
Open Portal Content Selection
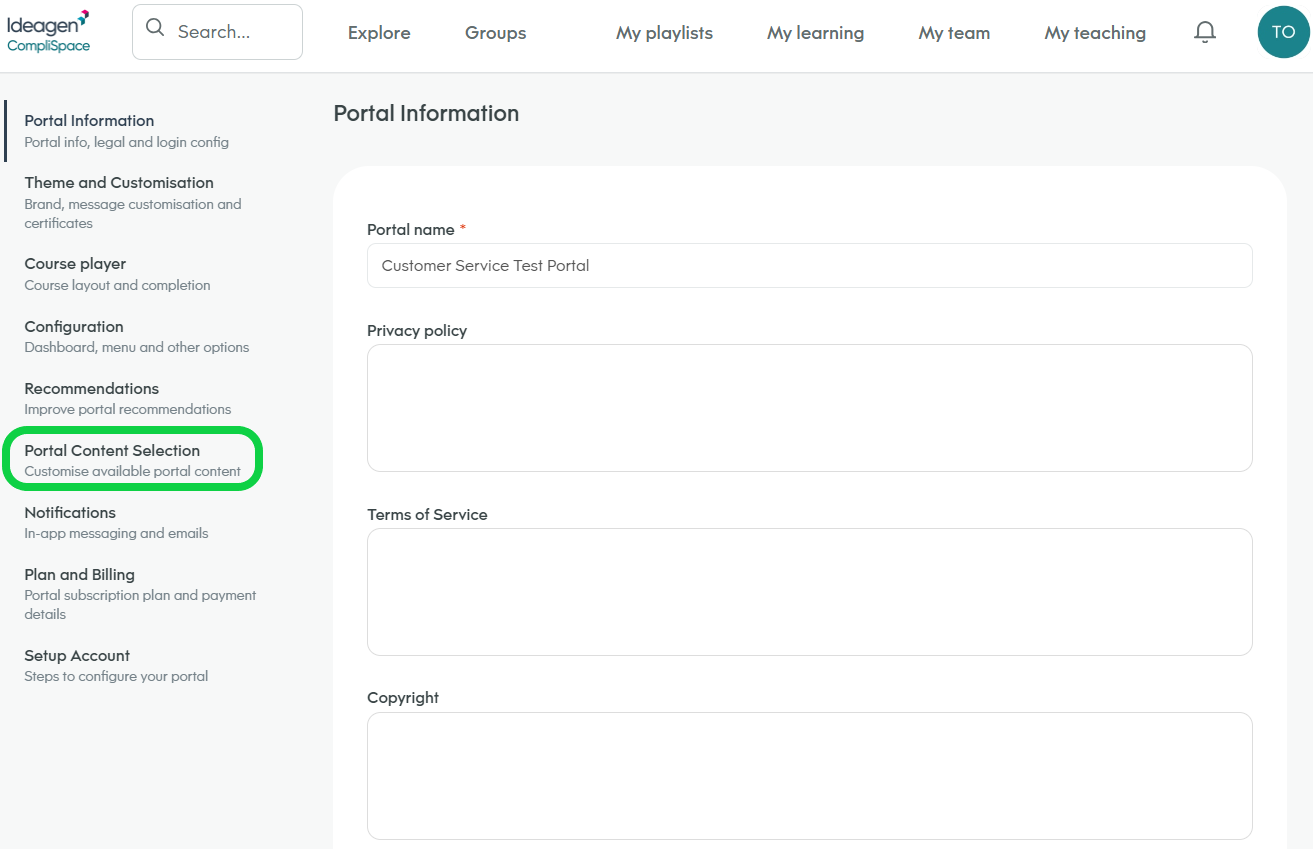tap(112, 450)
